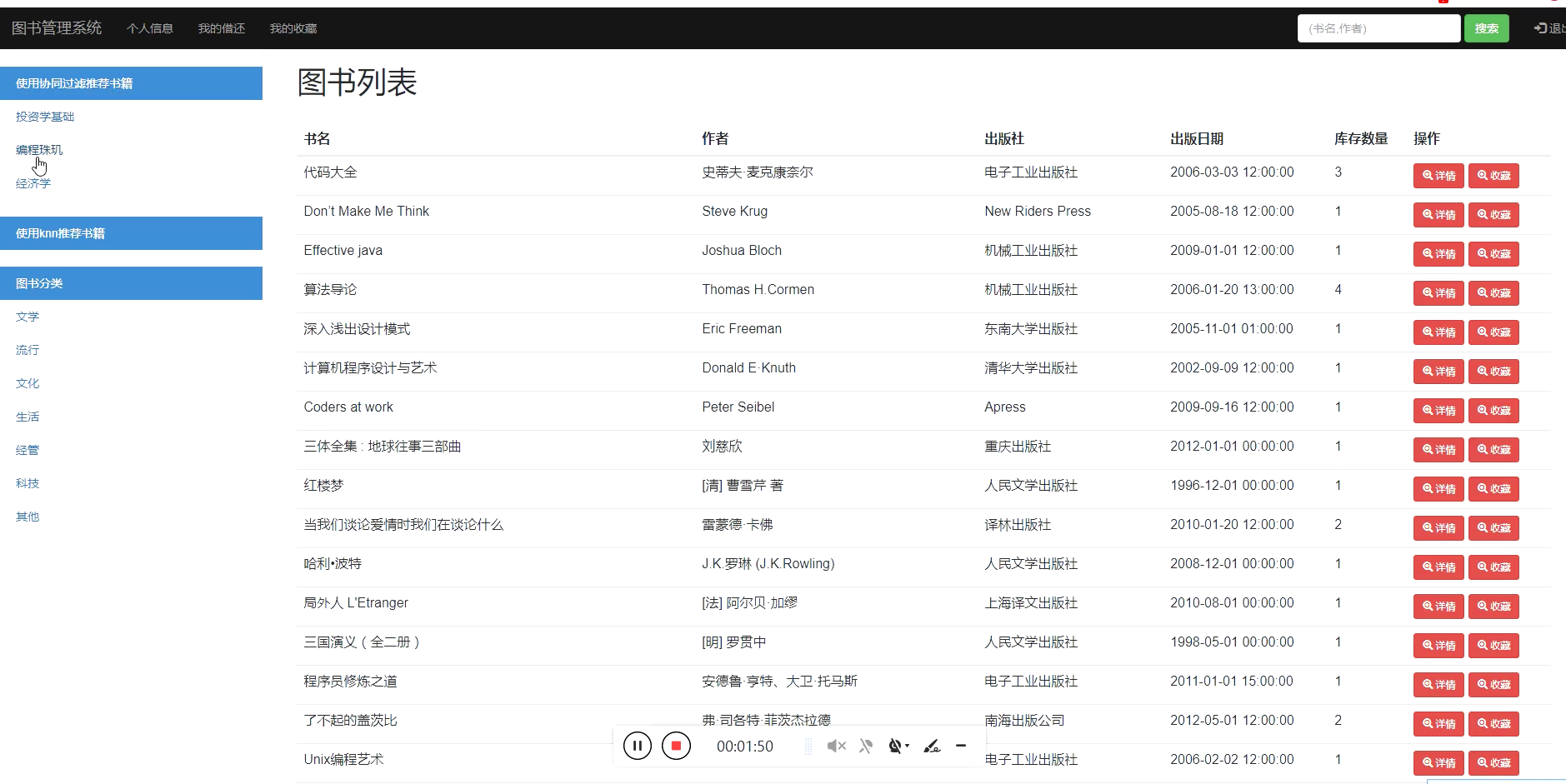
Task: Minimize the recorder toolbar
Action: coord(961,746)
